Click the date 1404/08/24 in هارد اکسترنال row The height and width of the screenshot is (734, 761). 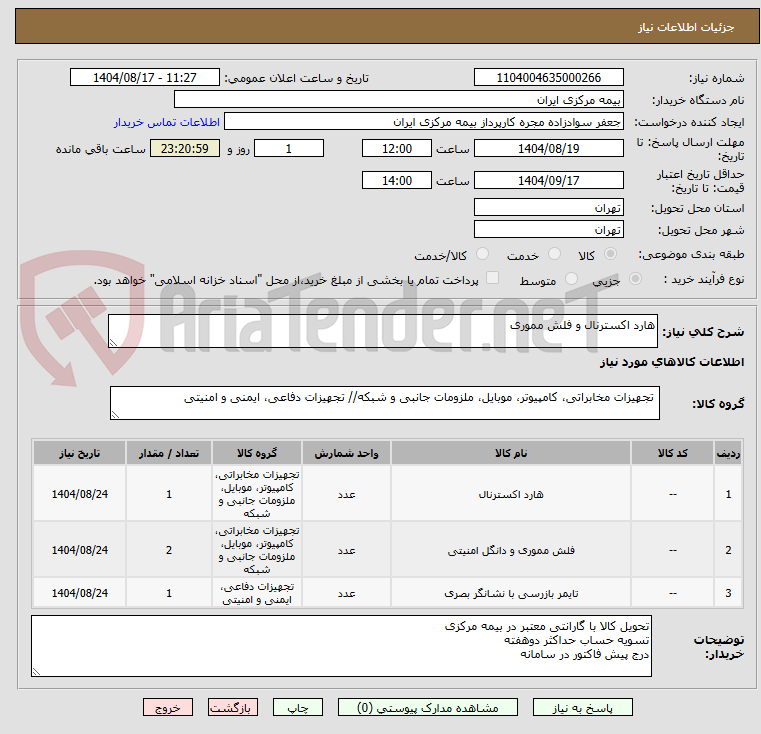tap(80, 494)
